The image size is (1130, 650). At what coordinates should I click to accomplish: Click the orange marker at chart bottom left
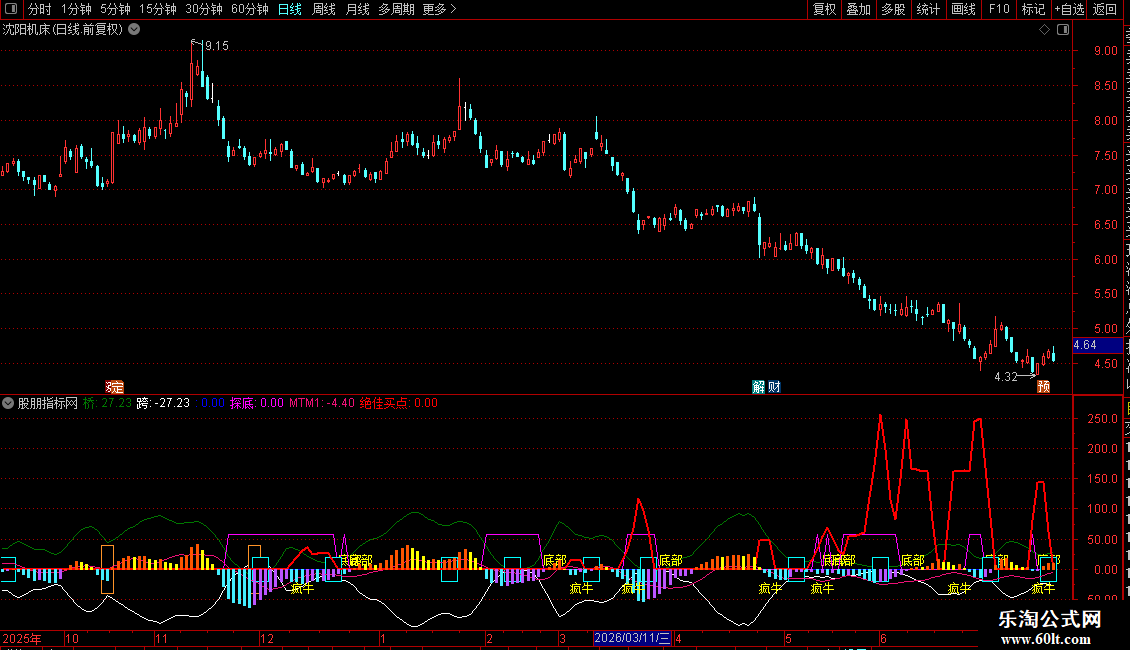(115, 387)
